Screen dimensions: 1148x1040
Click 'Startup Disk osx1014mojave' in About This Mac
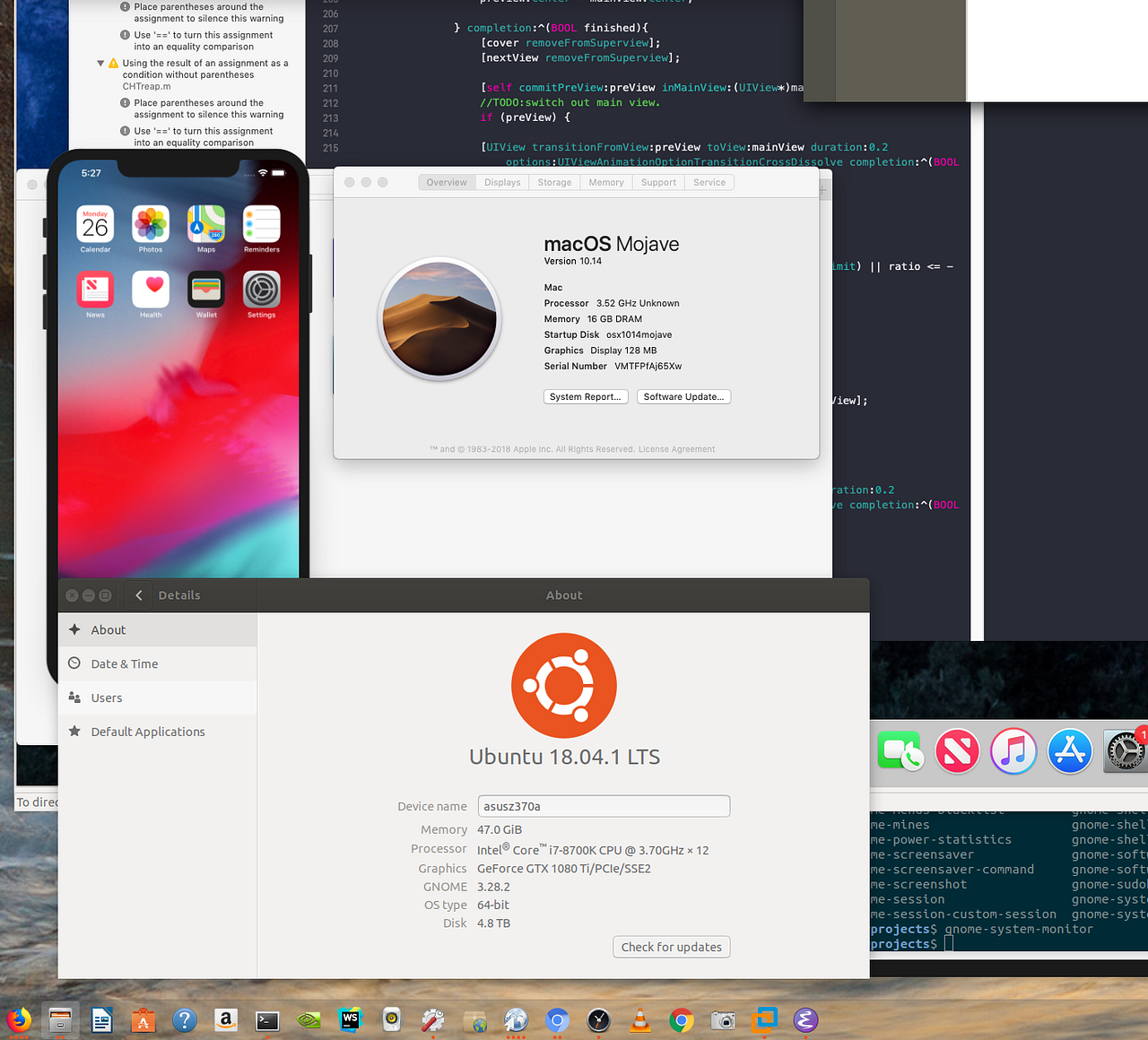click(608, 334)
